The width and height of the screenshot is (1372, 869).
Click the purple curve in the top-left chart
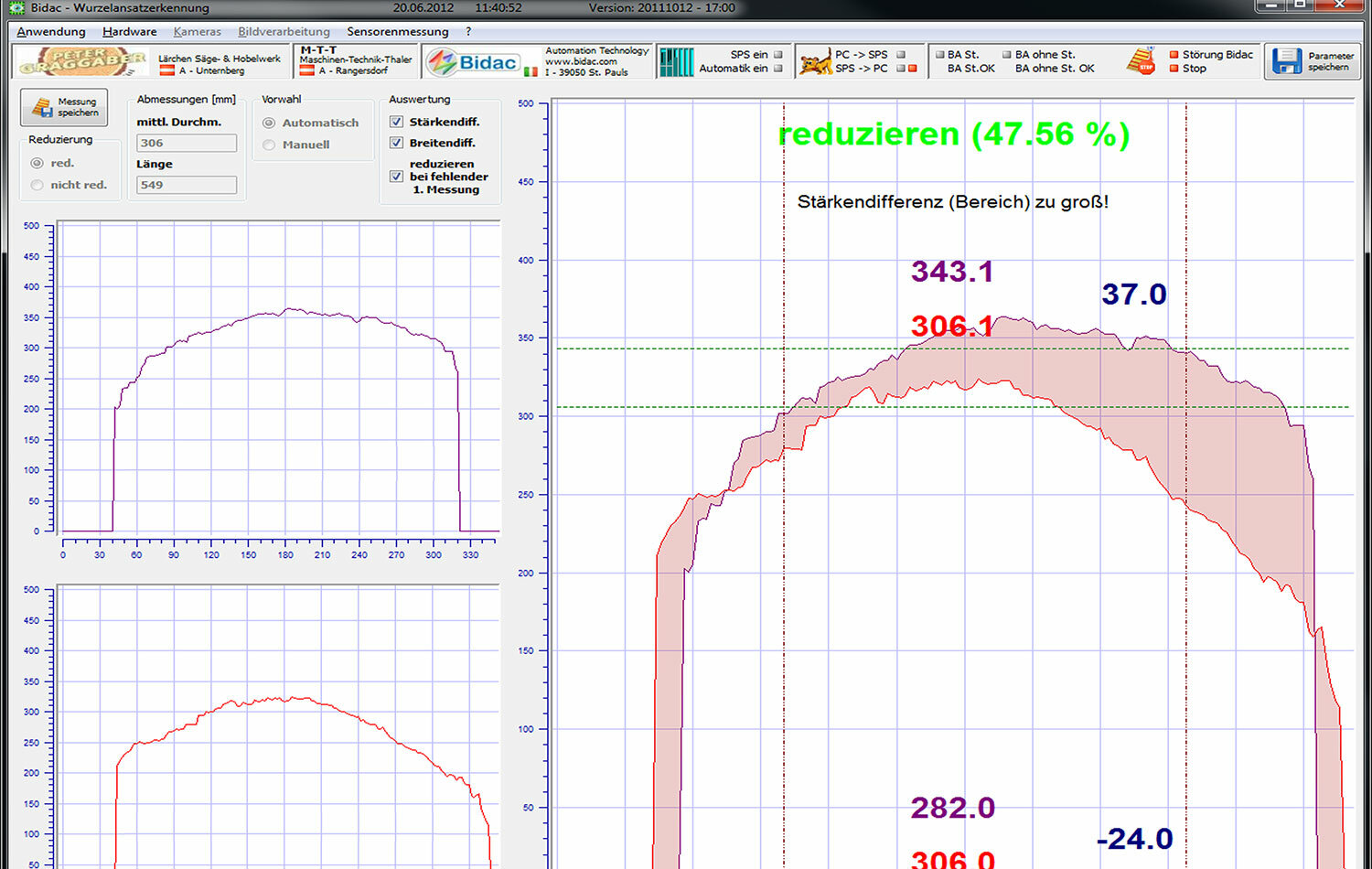pyautogui.click(x=291, y=311)
